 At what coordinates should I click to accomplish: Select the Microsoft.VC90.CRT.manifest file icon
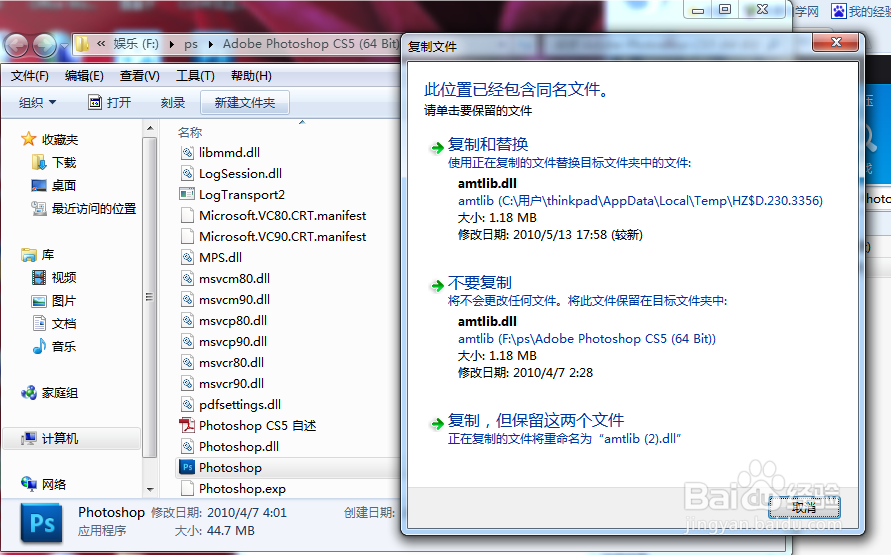pyautogui.click(x=187, y=236)
